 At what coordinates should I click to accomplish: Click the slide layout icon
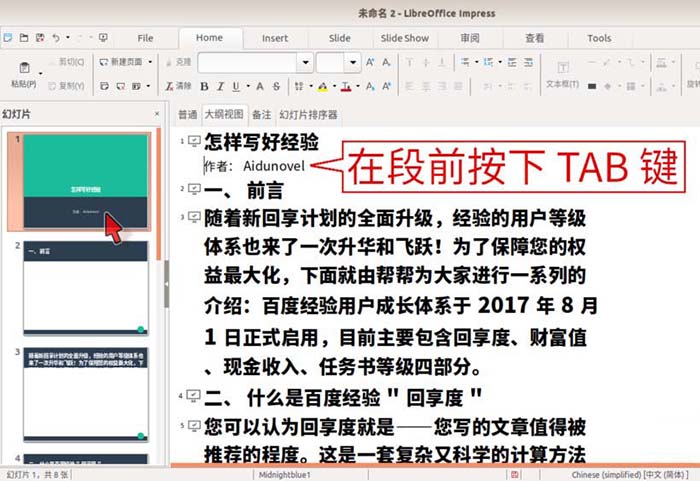[x=137, y=86]
